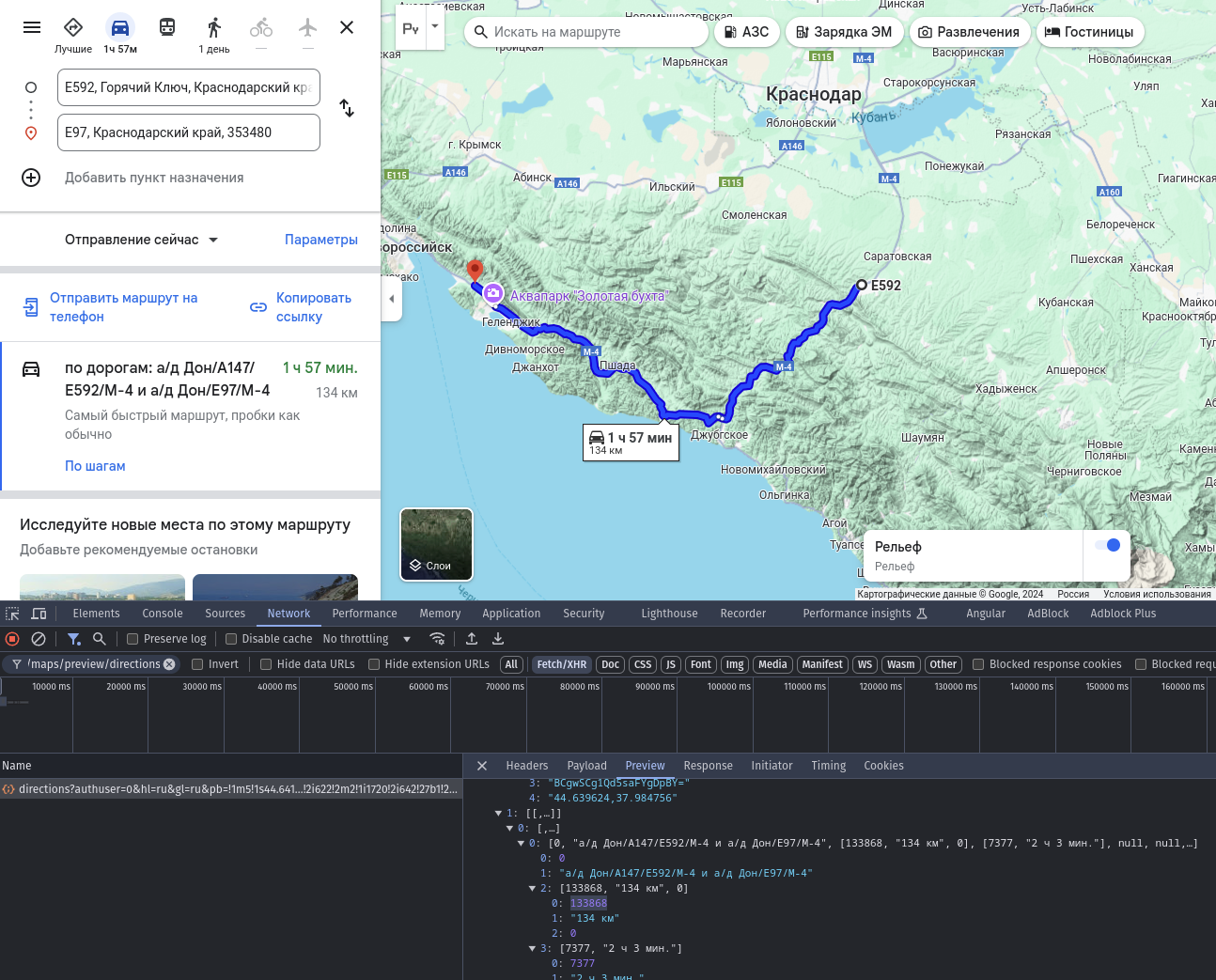
Task: Open DevTools inspect element picker
Action: pos(12,614)
